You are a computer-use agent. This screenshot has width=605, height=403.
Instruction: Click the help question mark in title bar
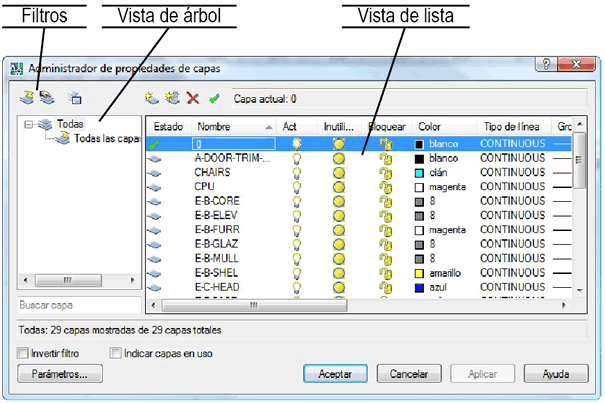tap(546, 64)
